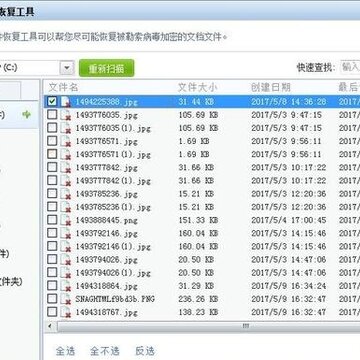Check the box for 1493776571.jpg
The height and width of the screenshot is (360, 360).
[52, 141]
